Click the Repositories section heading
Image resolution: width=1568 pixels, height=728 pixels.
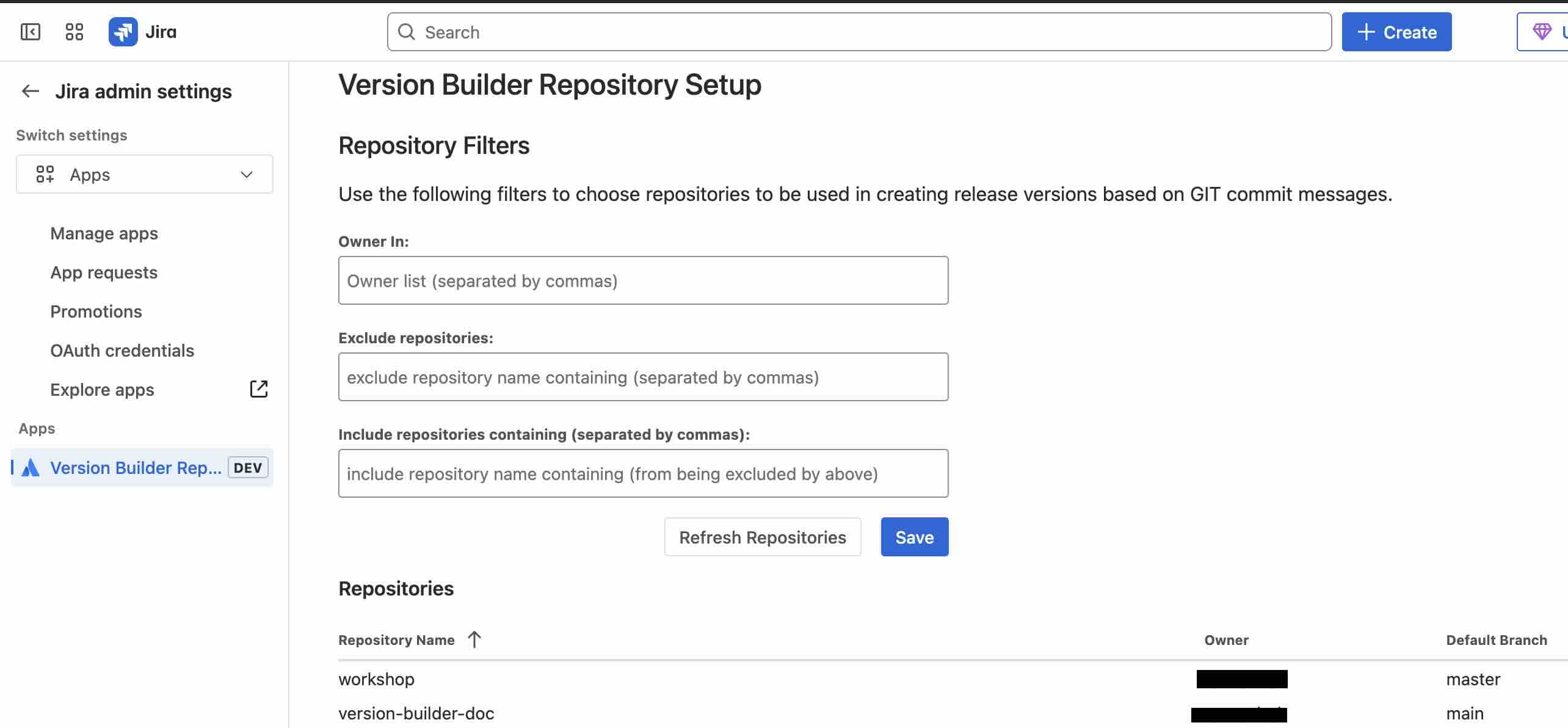[x=396, y=588]
